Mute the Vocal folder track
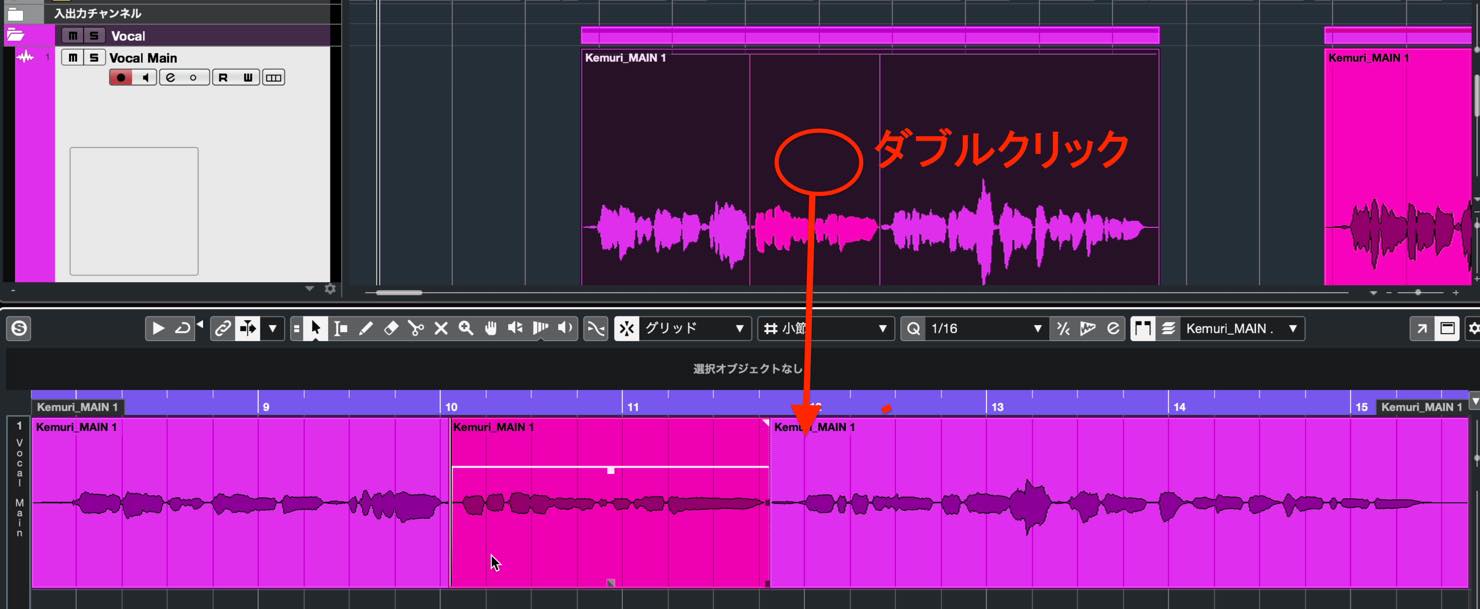This screenshot has height=609, width=1480. point(72,36)
